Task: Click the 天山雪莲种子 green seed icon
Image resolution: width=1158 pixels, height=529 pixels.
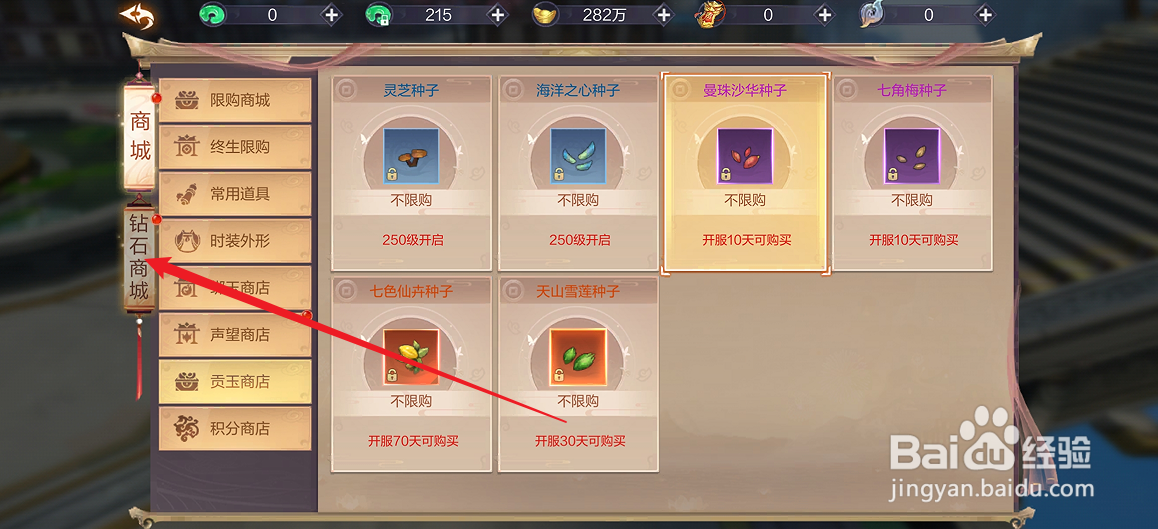Action: [x=578, y=357]
